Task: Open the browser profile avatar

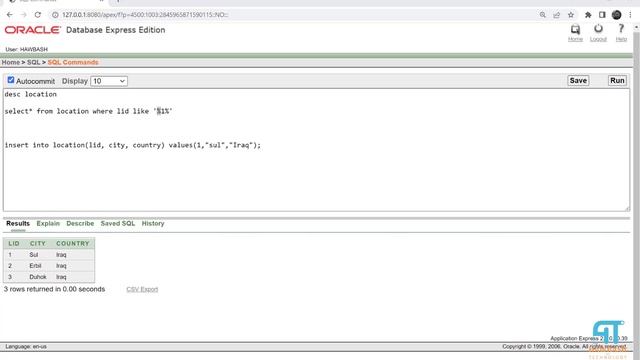Action: [x=616, y=15]
